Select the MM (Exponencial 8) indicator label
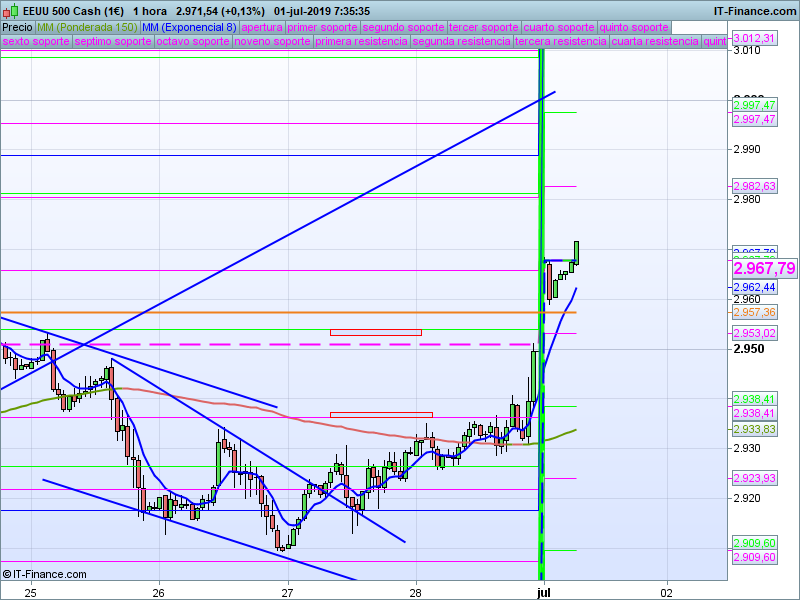800x600 pixels. (189, 27)
